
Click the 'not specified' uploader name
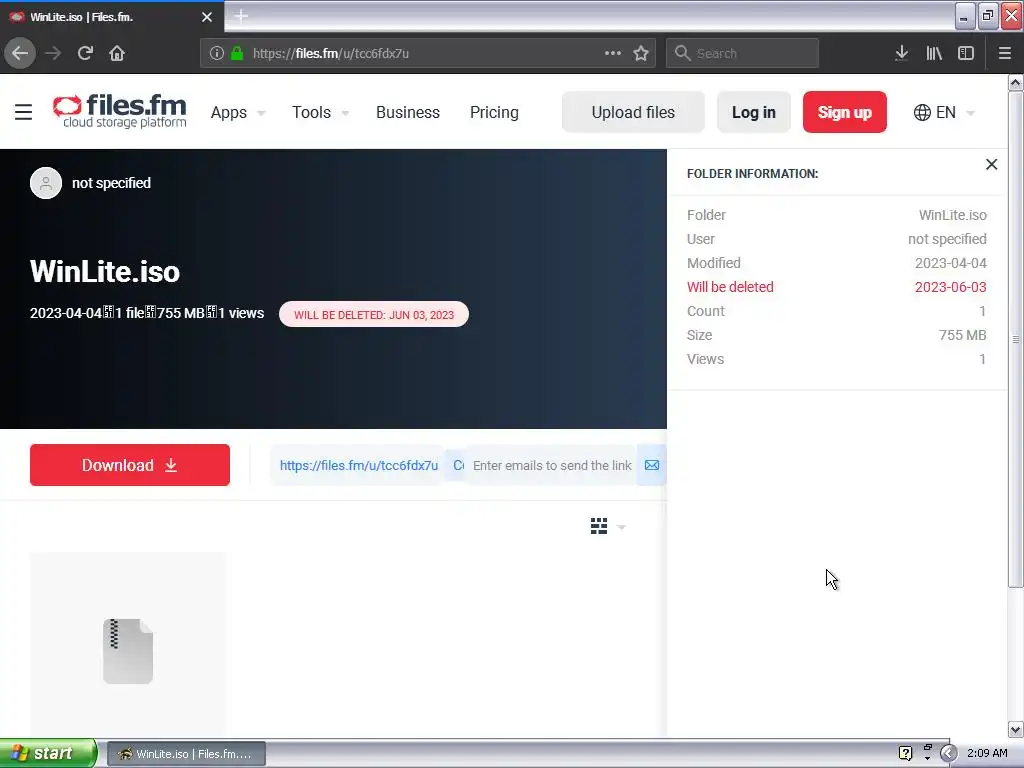tap(111, 183)
